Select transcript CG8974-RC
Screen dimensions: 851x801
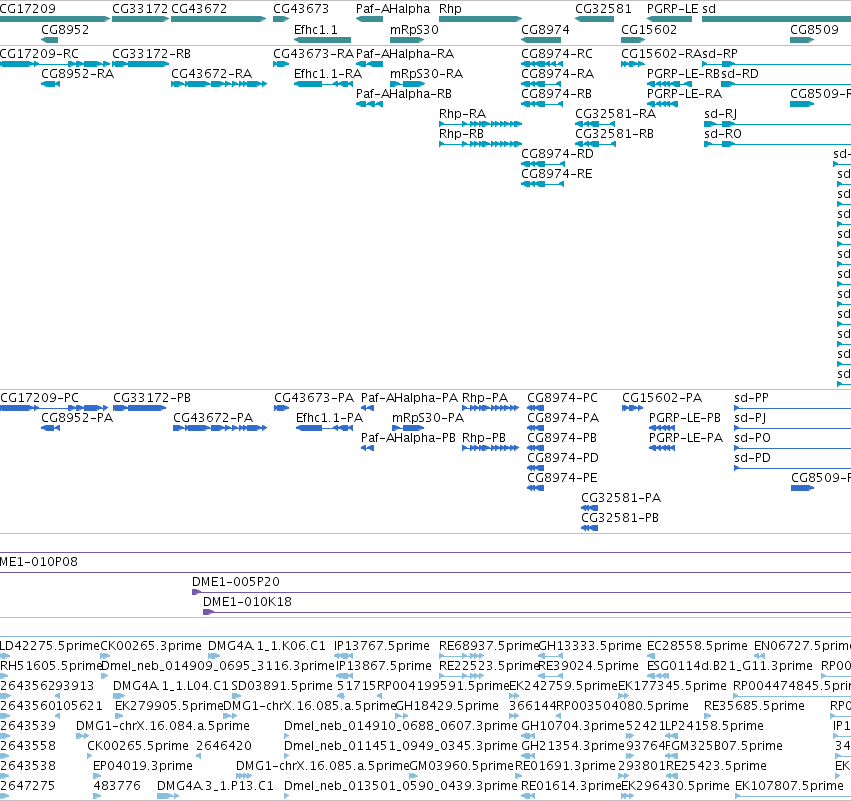pyautogui.click(x=557, y=54)
